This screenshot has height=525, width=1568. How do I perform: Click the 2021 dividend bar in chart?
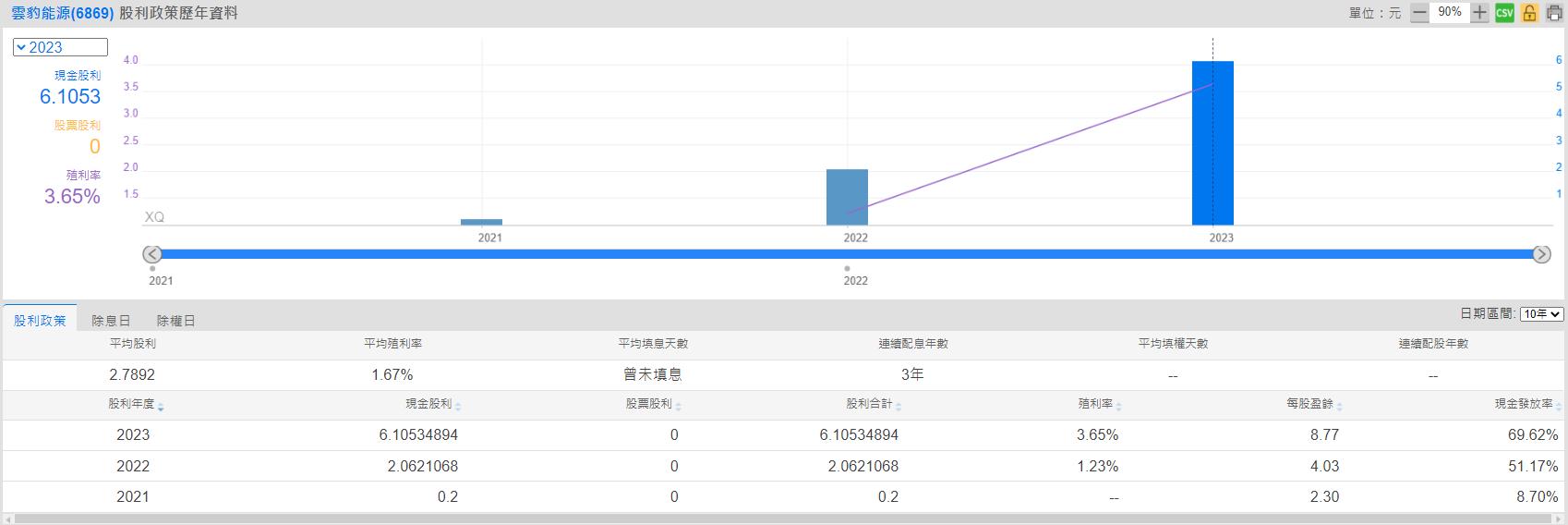pos(481,222)
